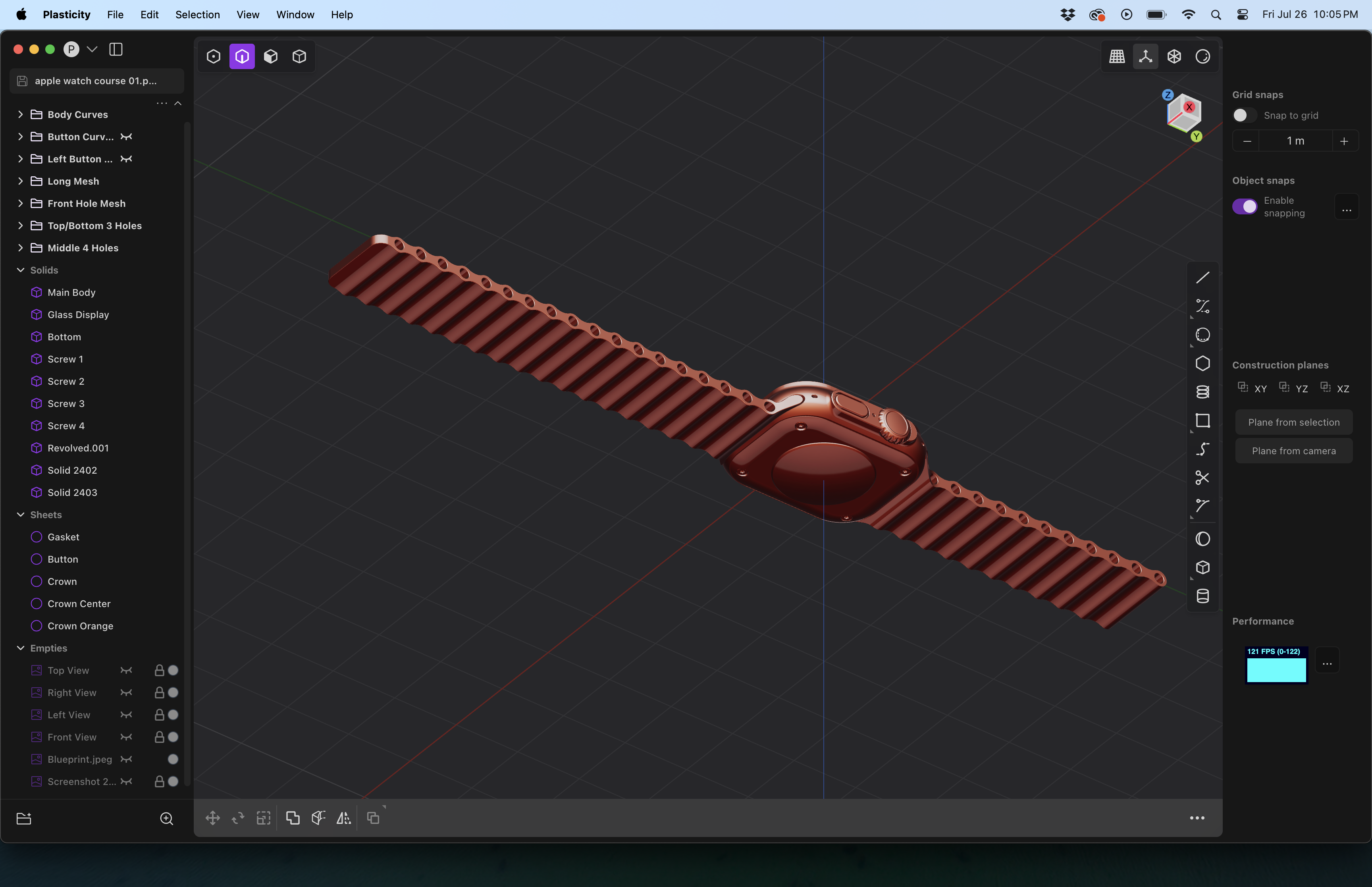Select the Spiral/Helix tool
The height and width of the screenshot is (887, 1372).
coord(1203,392)
